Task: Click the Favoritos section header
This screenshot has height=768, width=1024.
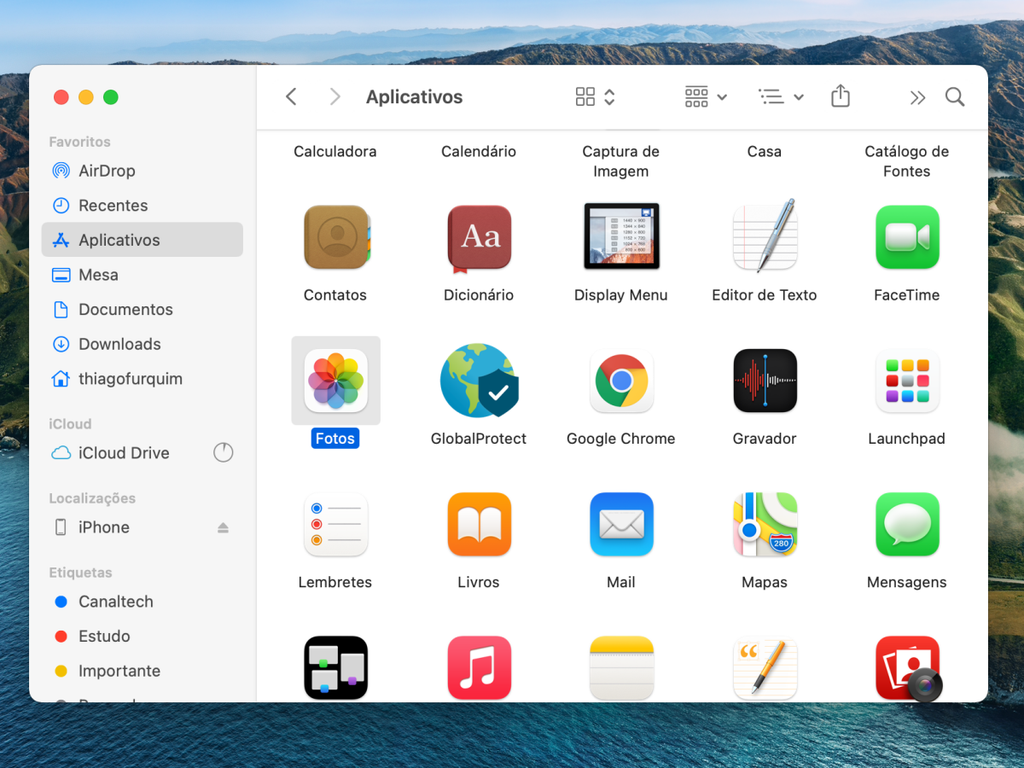Action: (x=80, y=142)
